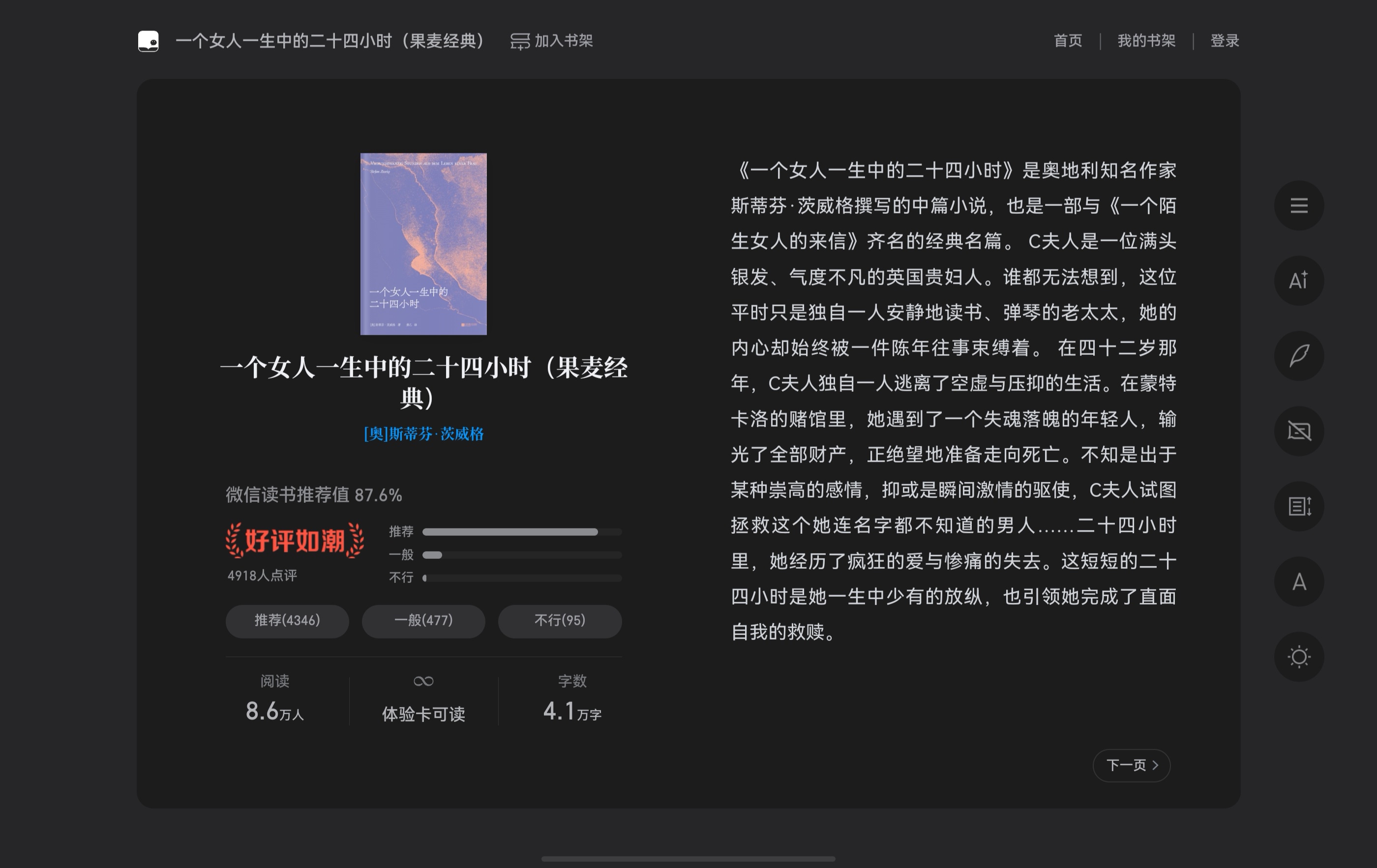Go to 首页 in the top navigation
1377x868 pixels.
click(1068, 41)
